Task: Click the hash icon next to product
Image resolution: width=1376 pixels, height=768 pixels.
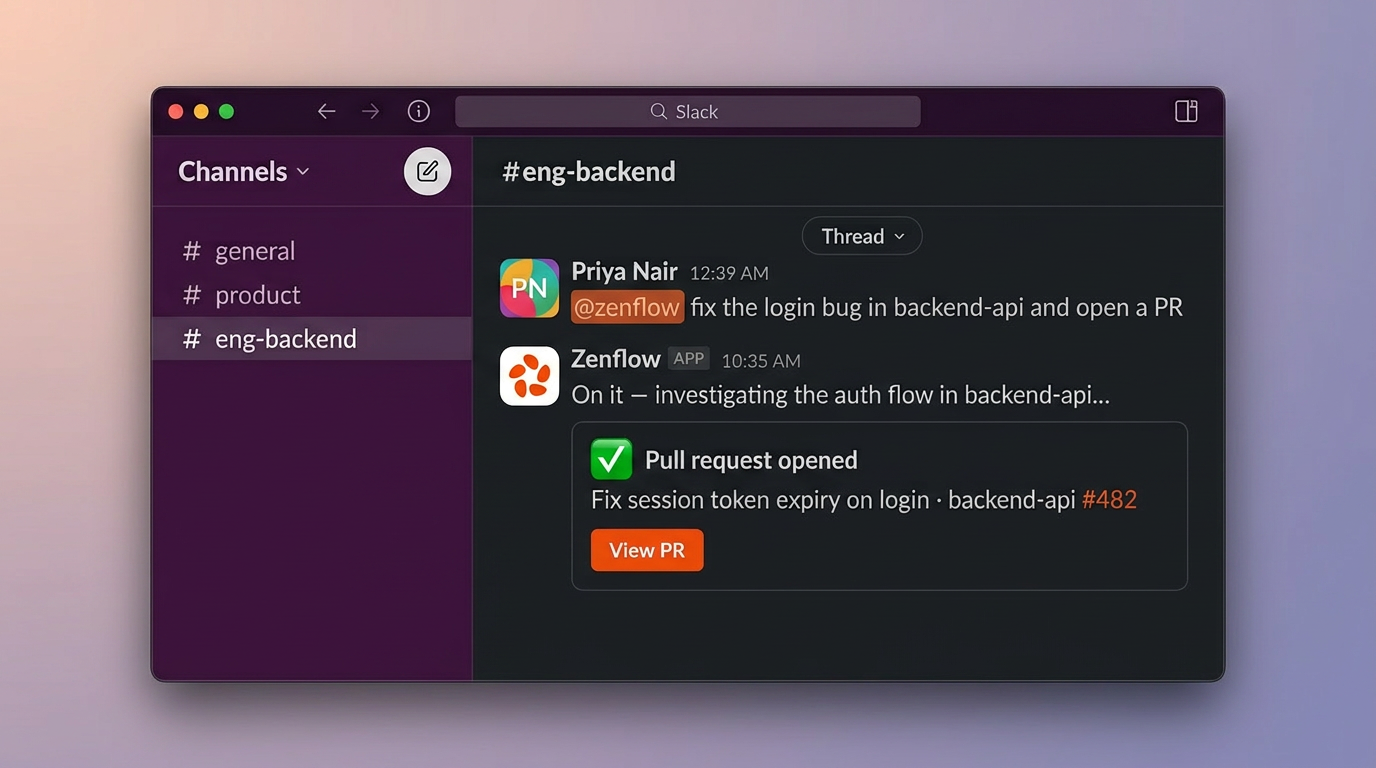Action: click(191, 295)
